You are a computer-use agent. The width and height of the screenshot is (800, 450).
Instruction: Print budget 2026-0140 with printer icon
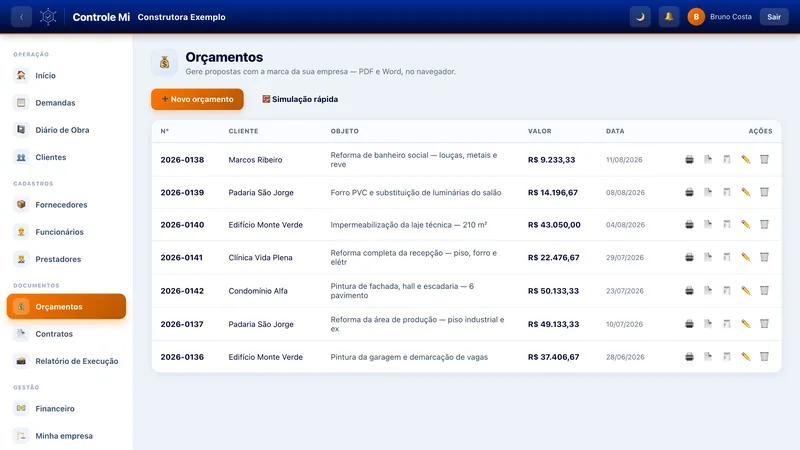689,224
